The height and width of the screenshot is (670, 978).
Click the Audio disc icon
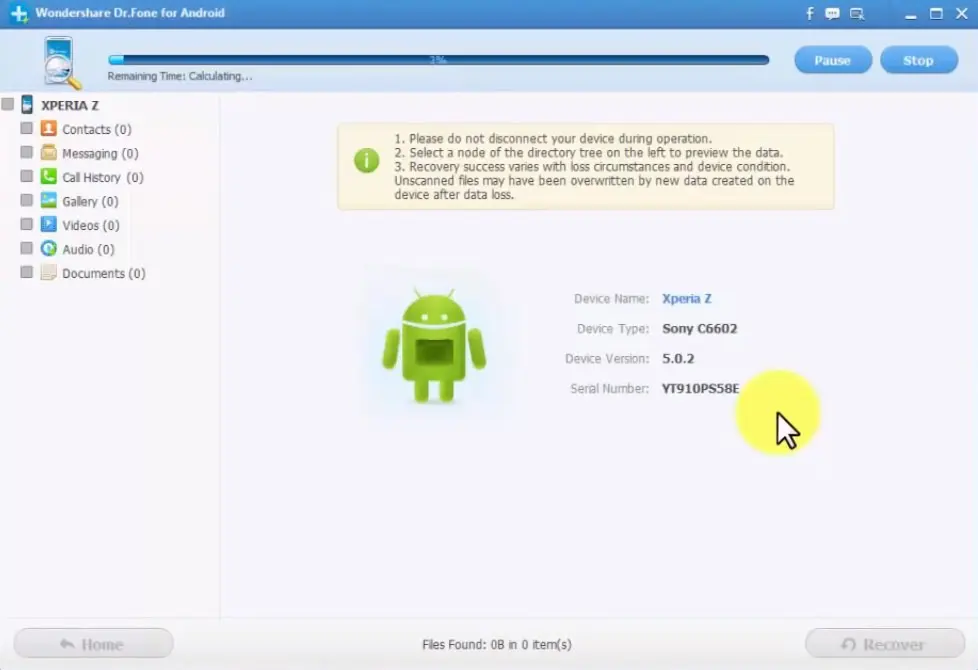[49, 248]
